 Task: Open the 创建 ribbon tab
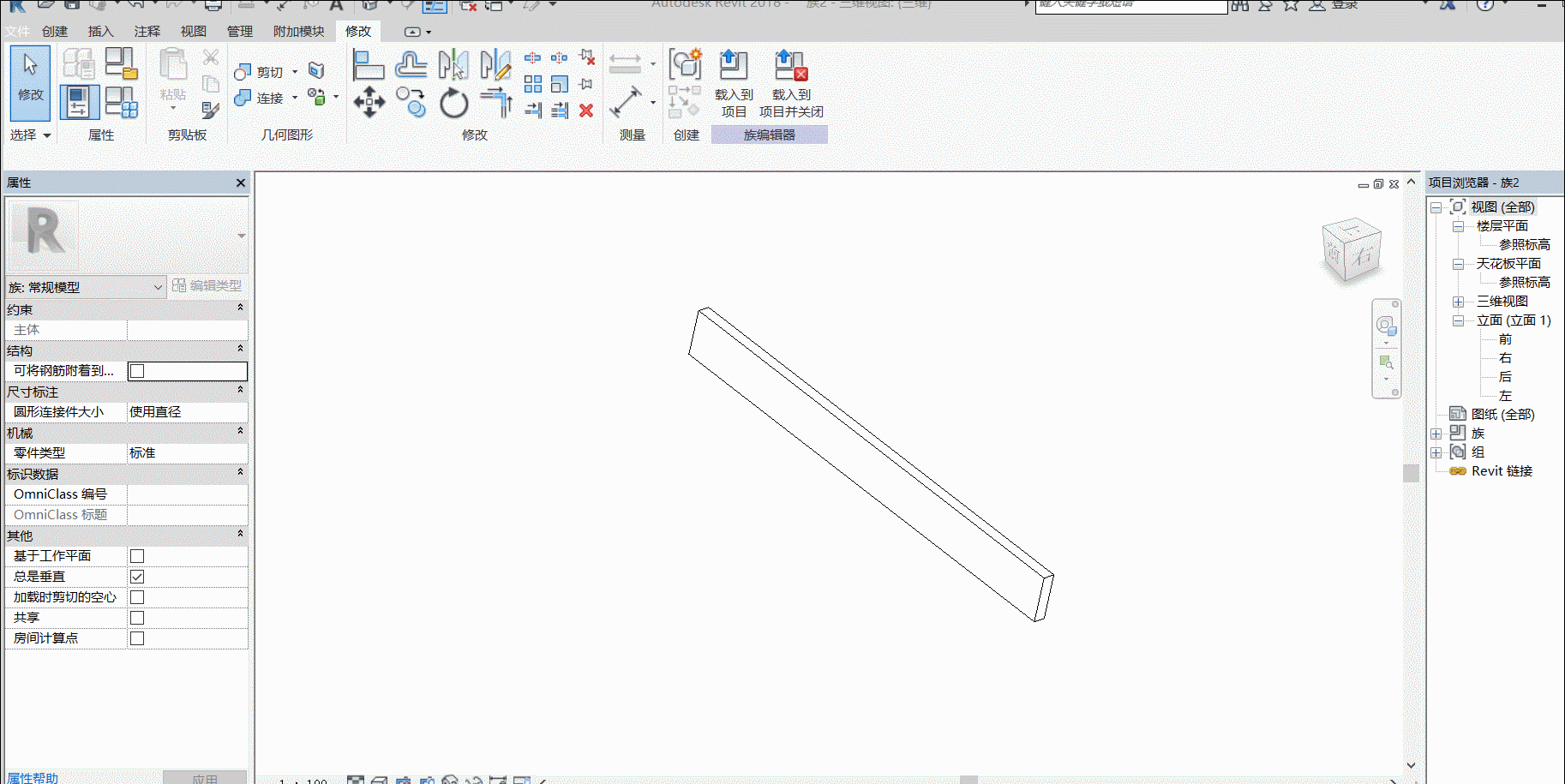[55, 32]
